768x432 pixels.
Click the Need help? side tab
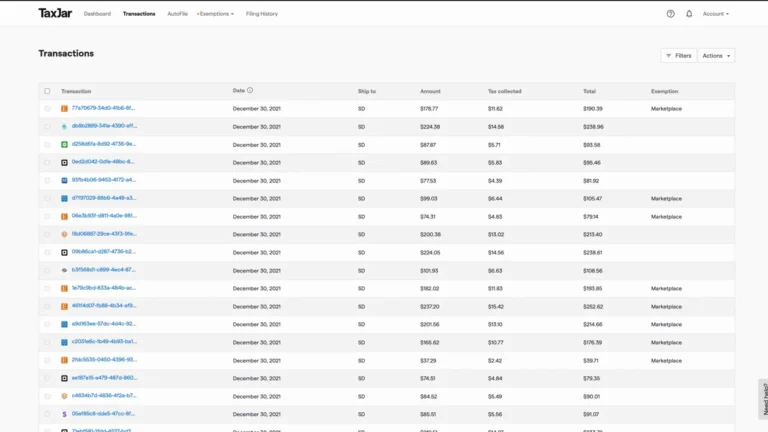tap(764, 399)
